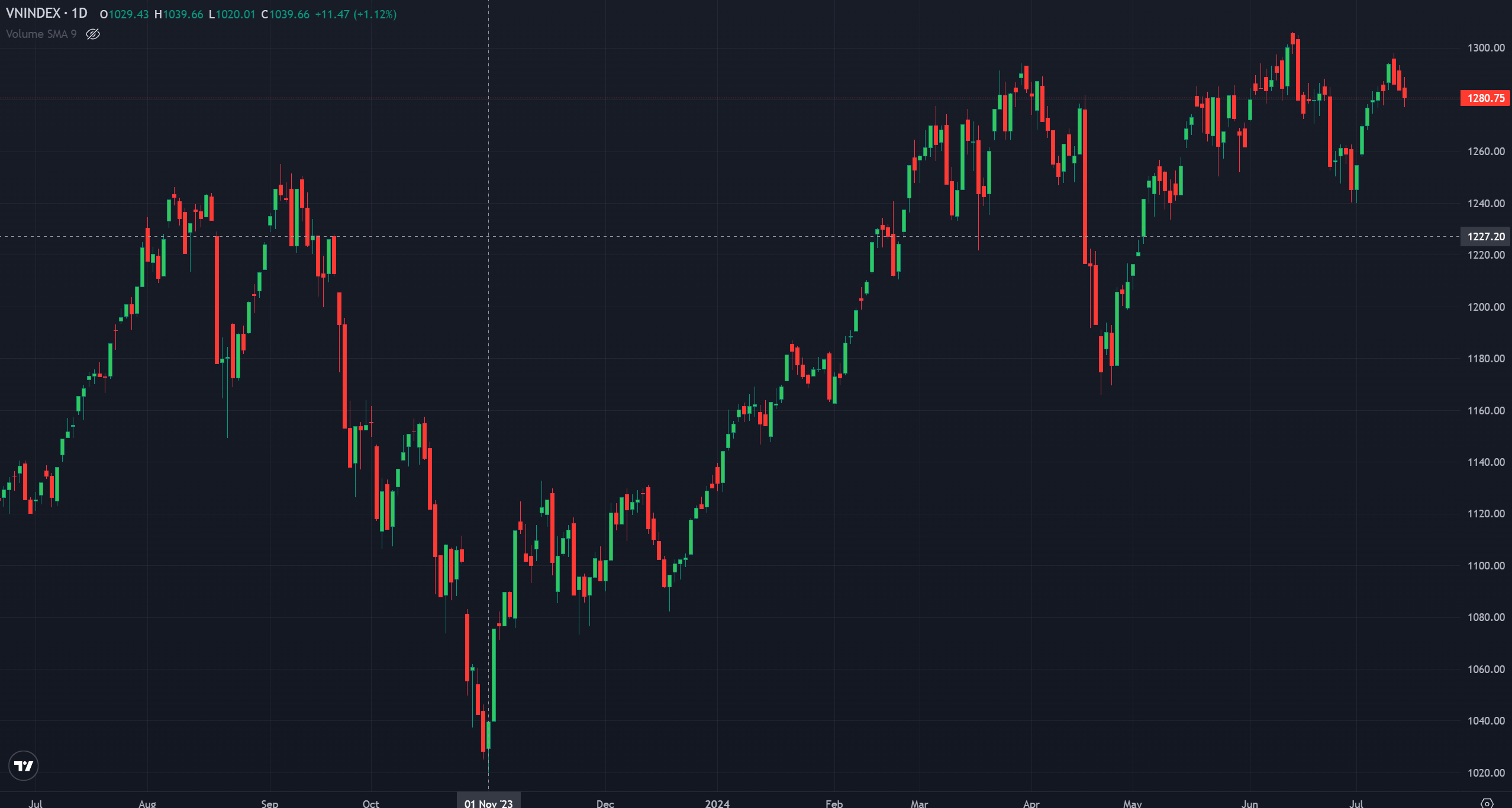Click the Apr label on the time axis

click(1031, 803)
